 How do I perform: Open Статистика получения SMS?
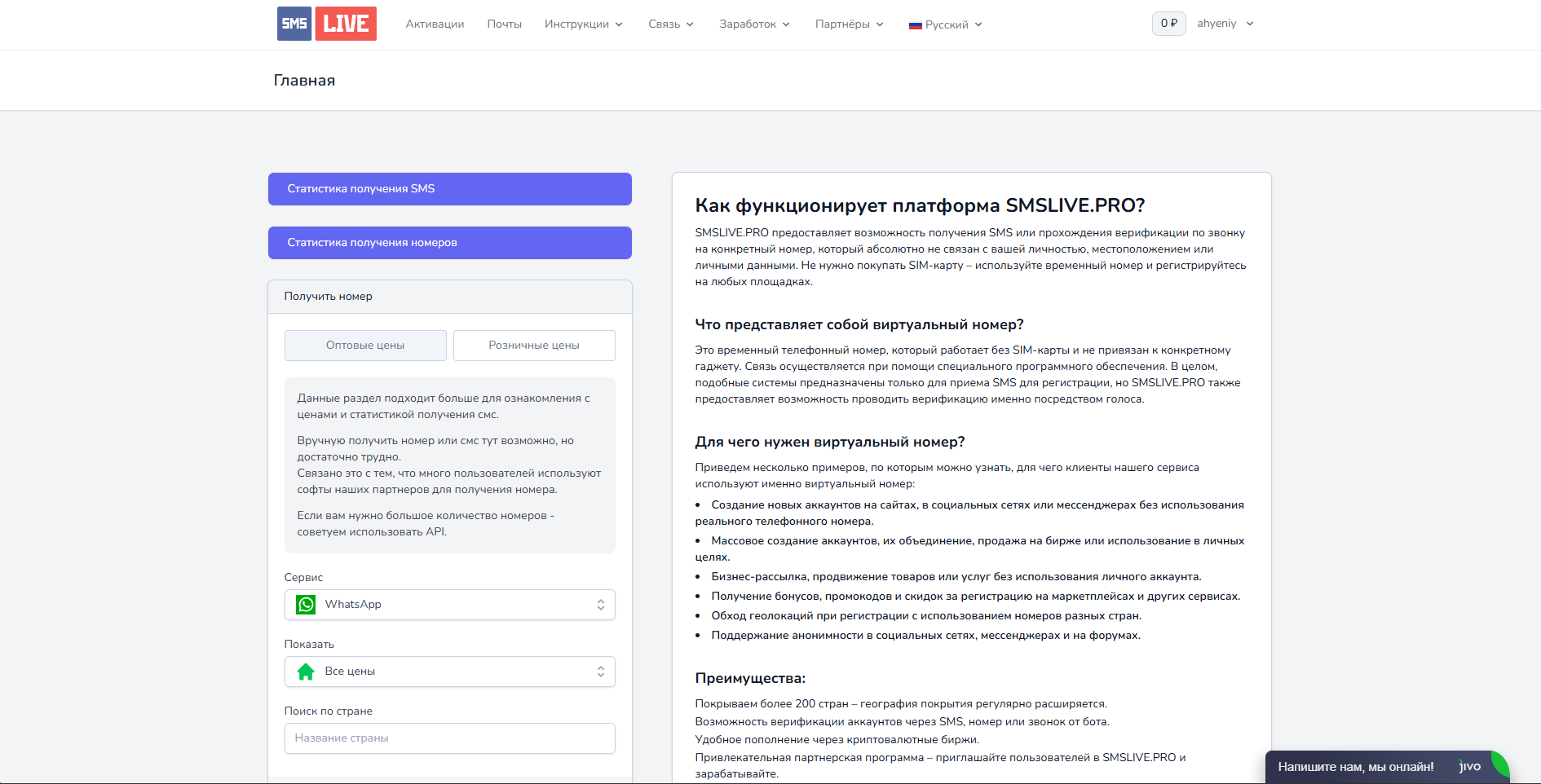tap(450, 189)
